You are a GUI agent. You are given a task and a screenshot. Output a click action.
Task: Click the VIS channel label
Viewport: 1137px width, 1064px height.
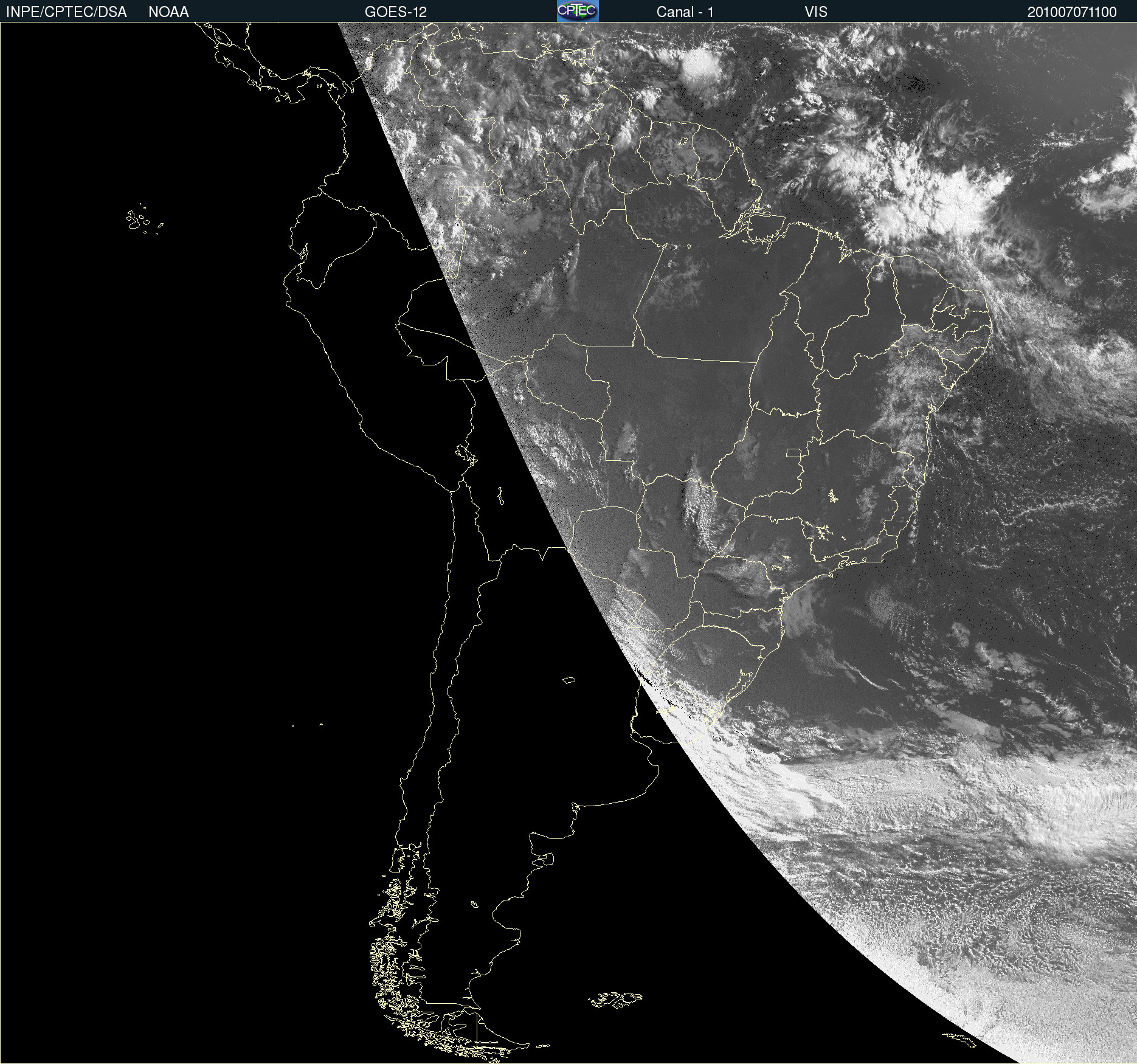point(816,12)
